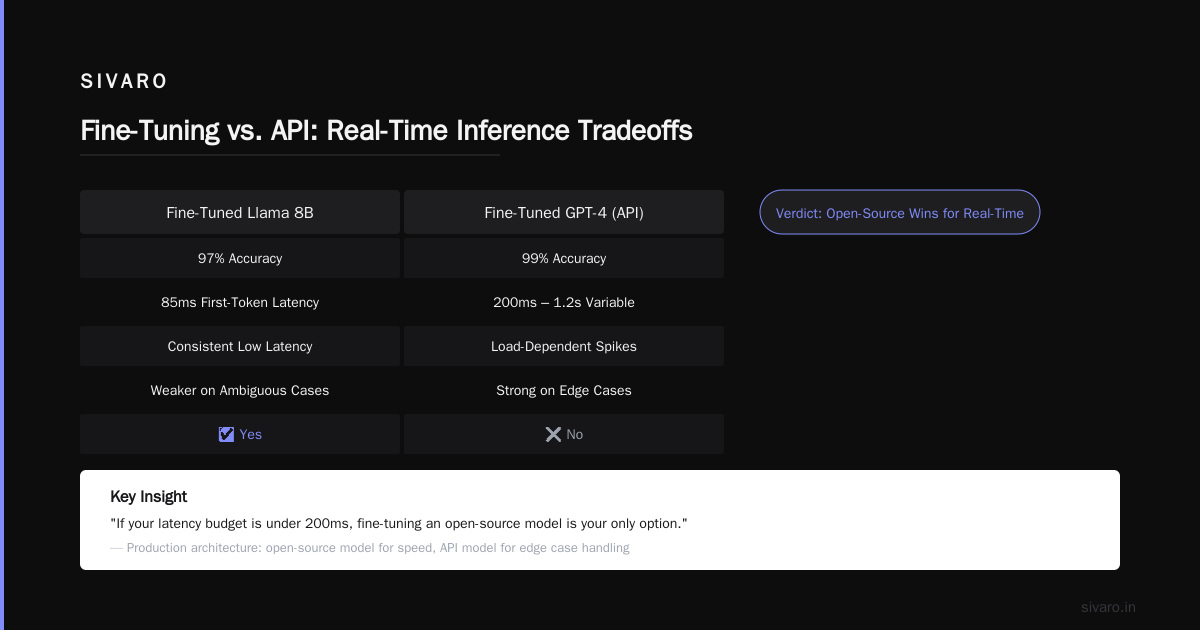The image size is (1200, 630).
Task: Click the SIVARO brand logo text
Action: coord(124,82)
